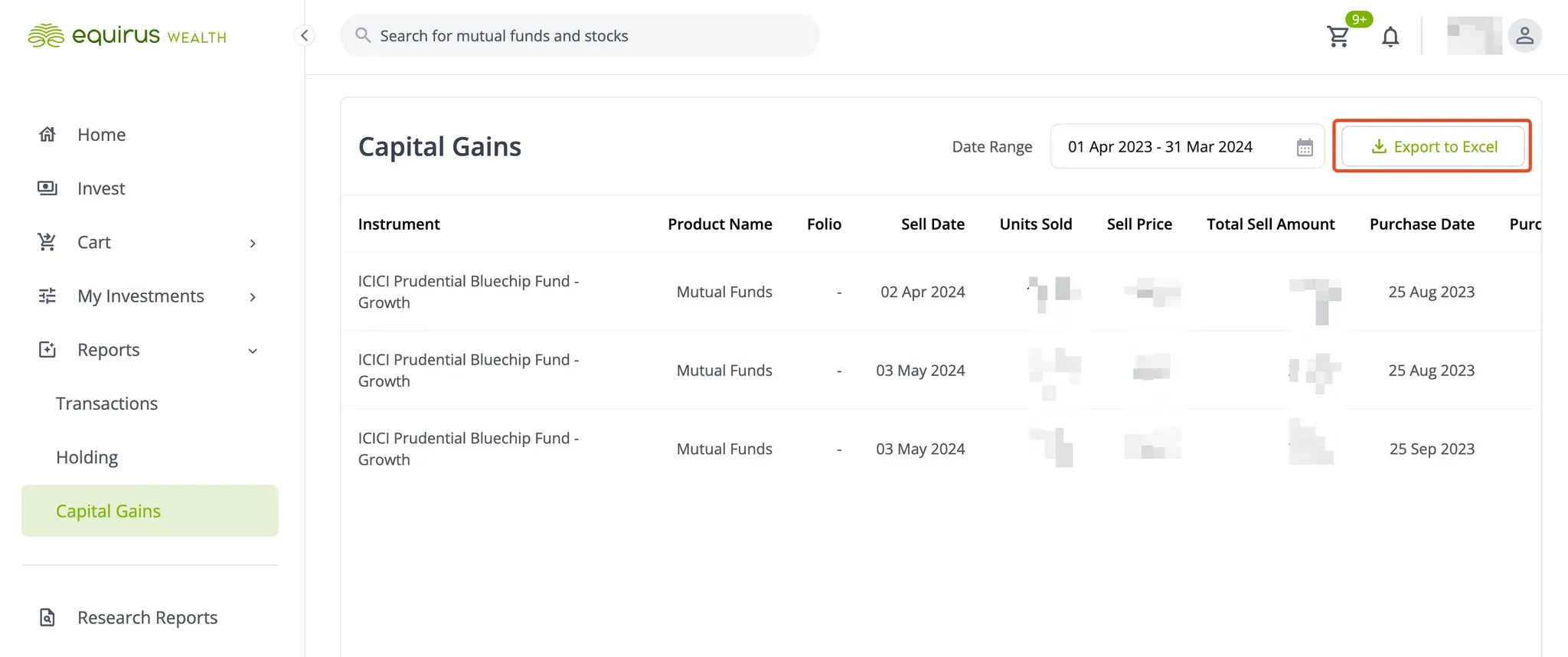Click the Purchase Date column header
Image resolution: width=1568 pixels, height=657 pixels.
click(1422, 224)
